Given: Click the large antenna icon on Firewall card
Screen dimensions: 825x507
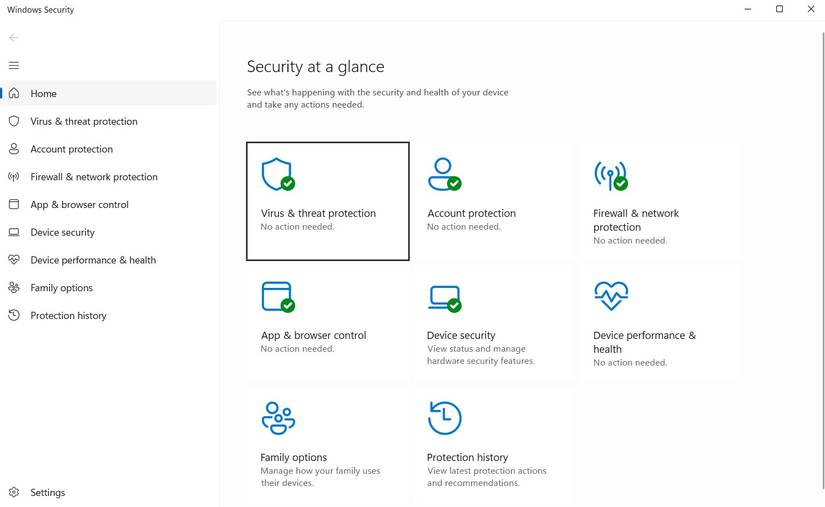Looking at the screenshot, I should click(x=611, y=176).
